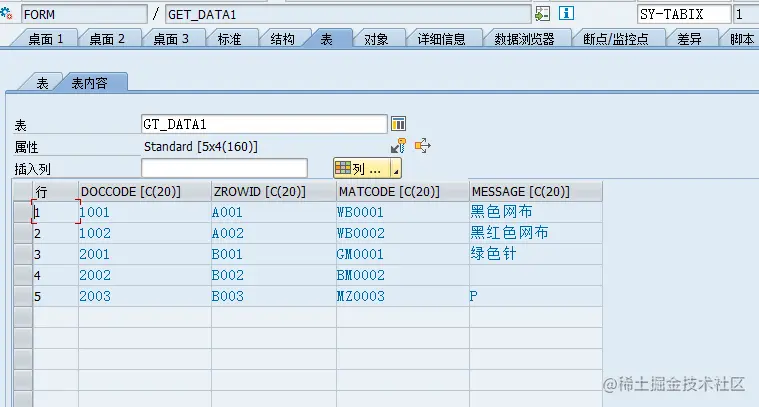The image size is (759, 407).
Task: Open the 断点/监控点 tab
Action: [616, 39]
